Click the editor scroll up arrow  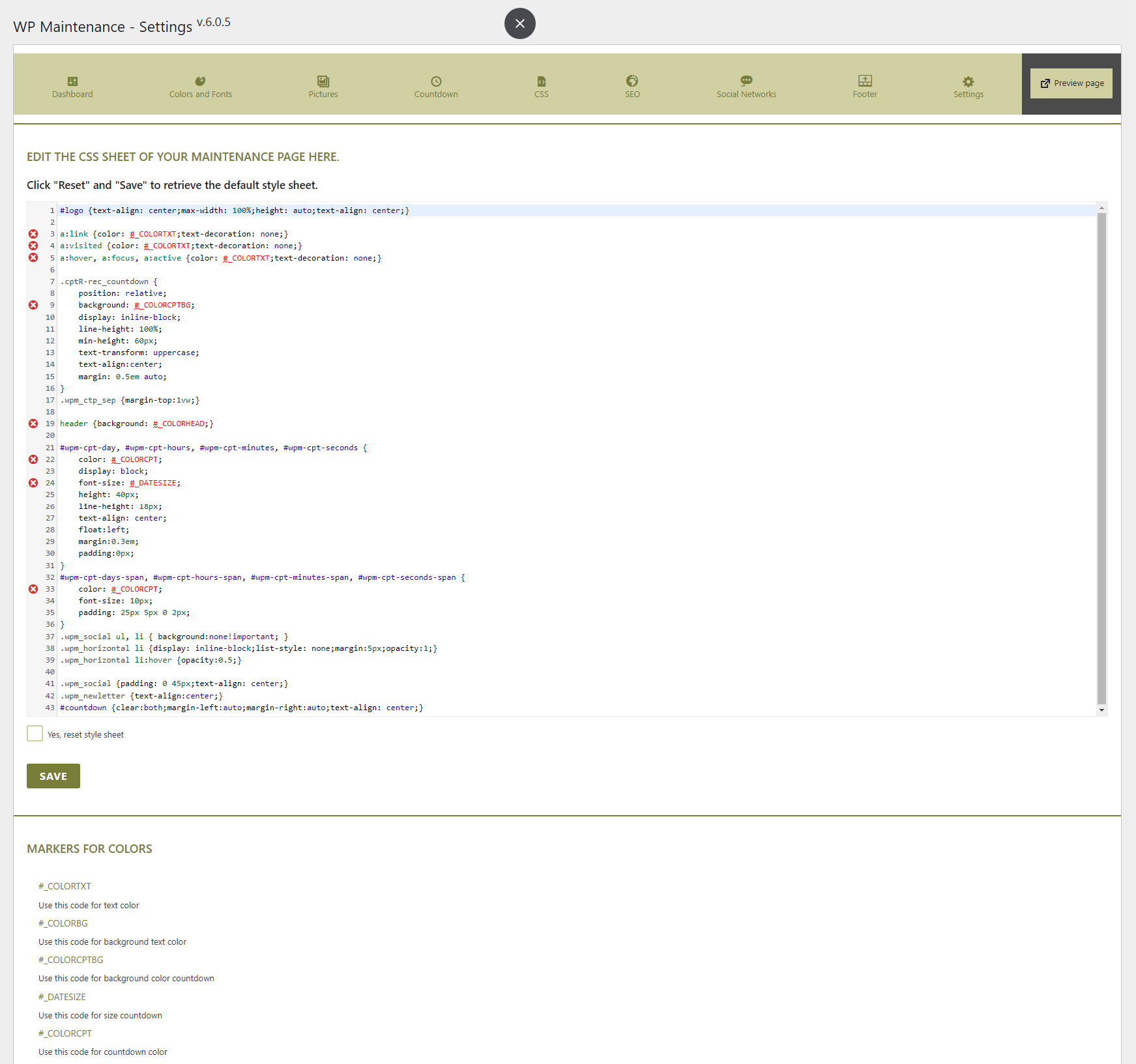click(1101, 208)
